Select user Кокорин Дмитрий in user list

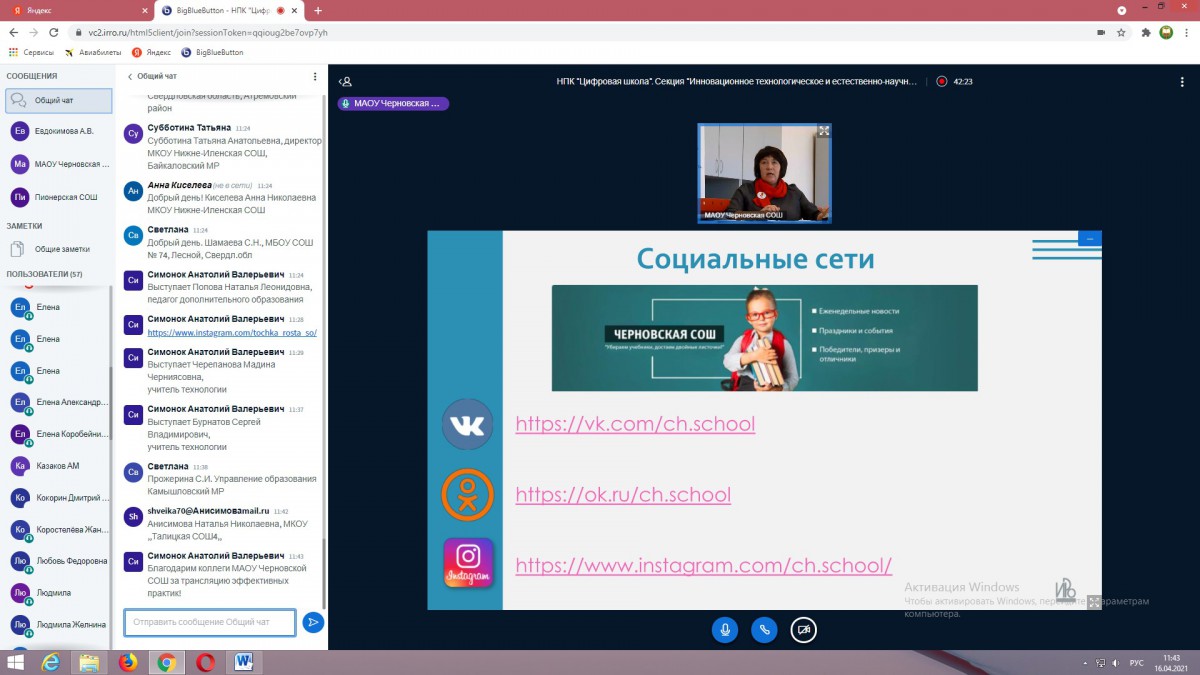(x=59, y=498)
